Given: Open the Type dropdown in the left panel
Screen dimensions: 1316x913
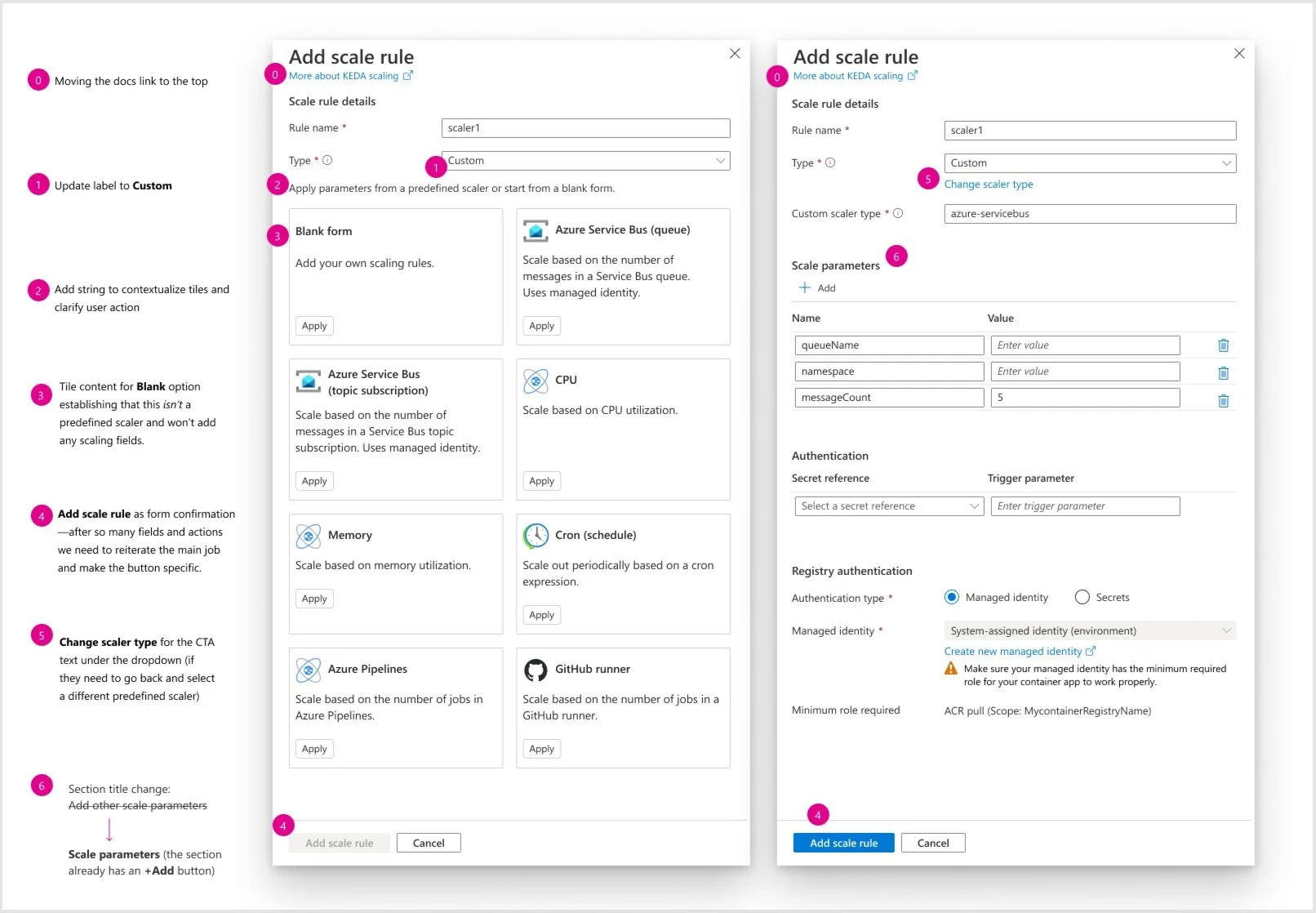Looking at the screenshot, I should 585,161.
